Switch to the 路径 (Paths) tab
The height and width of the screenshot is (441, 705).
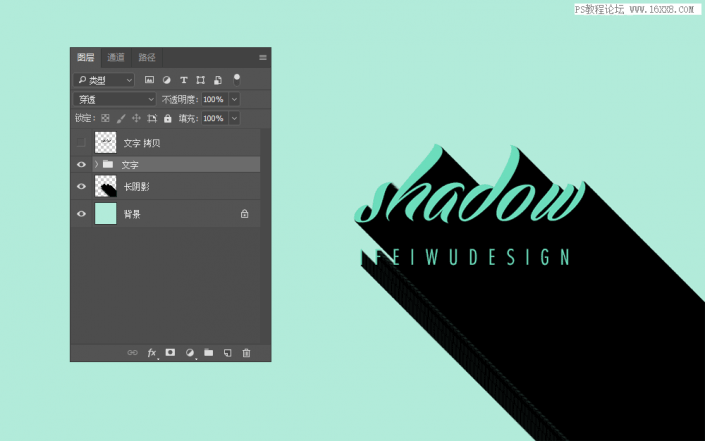pyautogui.click(x=147, y=58)
